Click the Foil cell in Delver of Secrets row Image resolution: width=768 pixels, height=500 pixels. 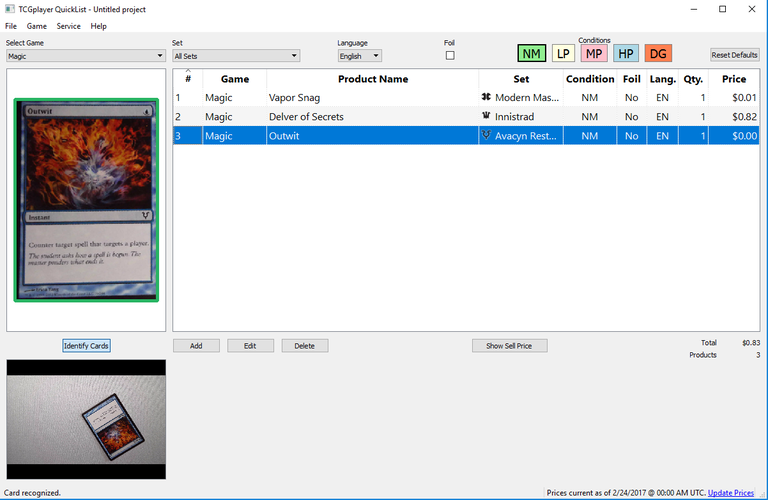(631, 117)
